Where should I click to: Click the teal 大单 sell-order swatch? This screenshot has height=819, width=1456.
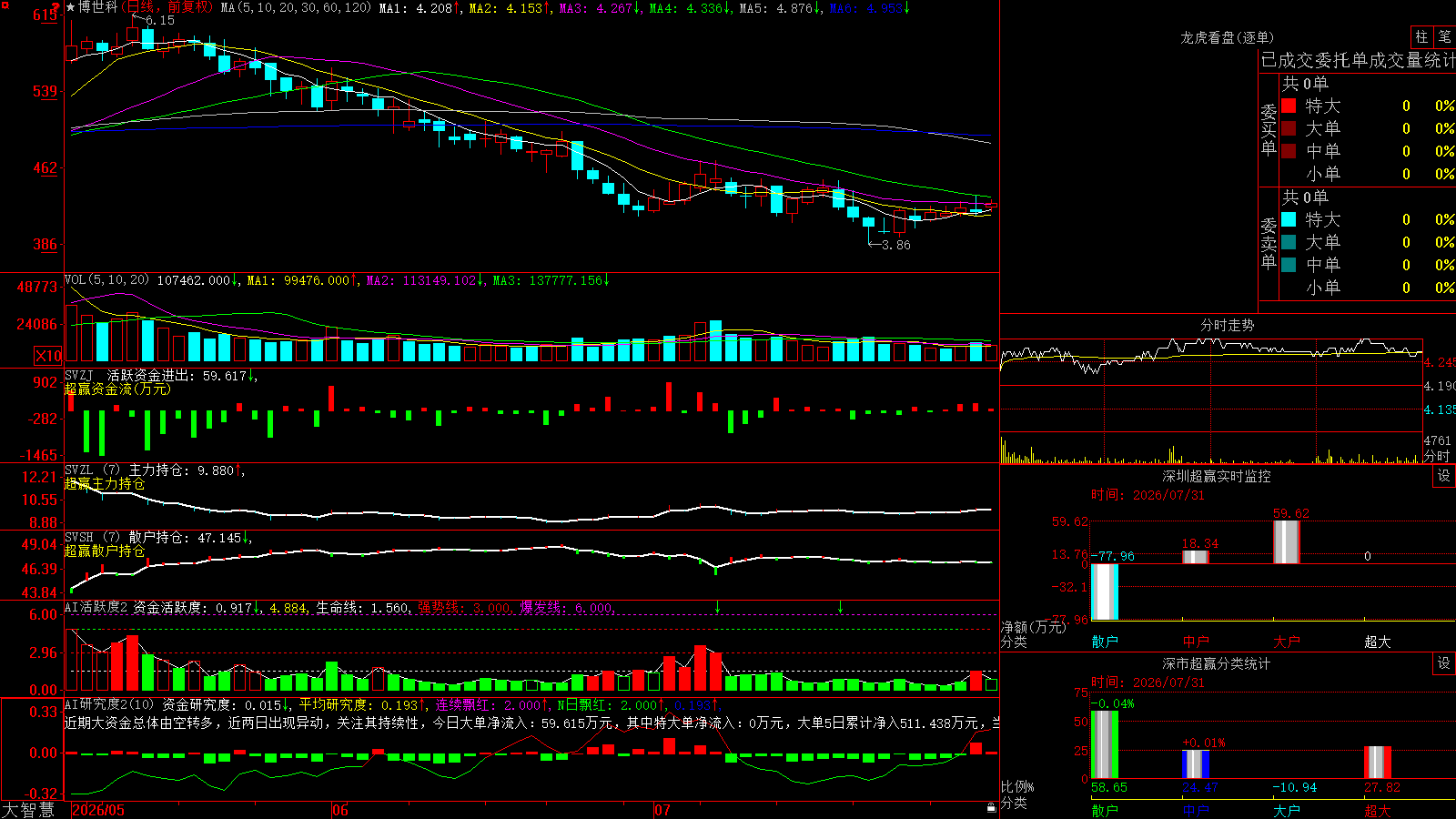click(1289, 242)
